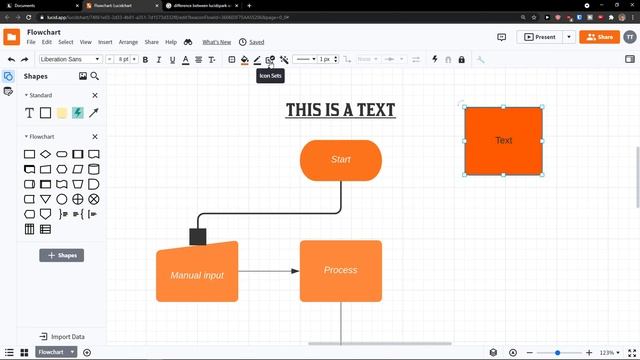Image resolution: width=640 pixels, height=360 pixels.
Task: Add a new page with plus circle
Action: 87,352
